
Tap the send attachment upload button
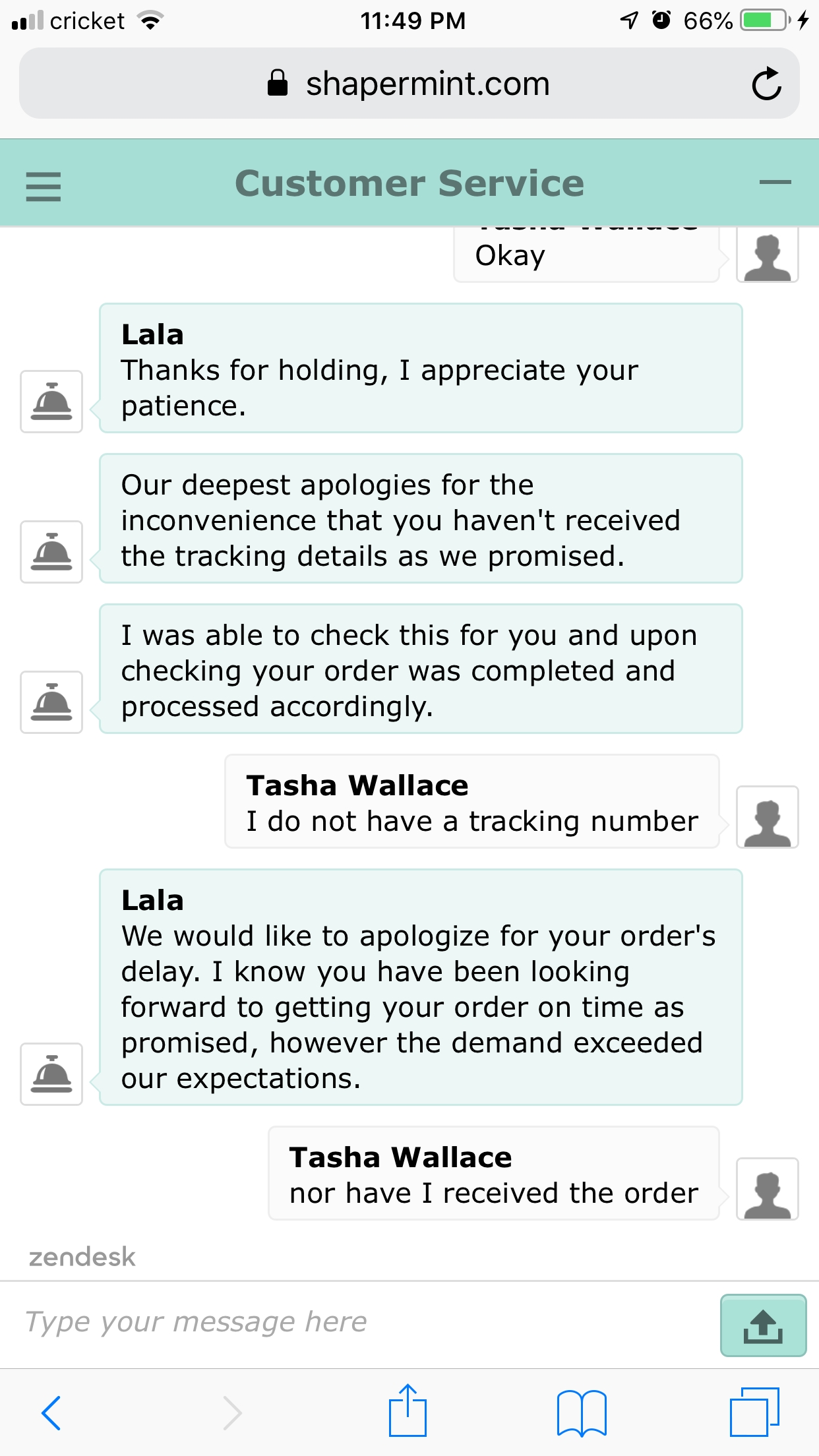763,1325
